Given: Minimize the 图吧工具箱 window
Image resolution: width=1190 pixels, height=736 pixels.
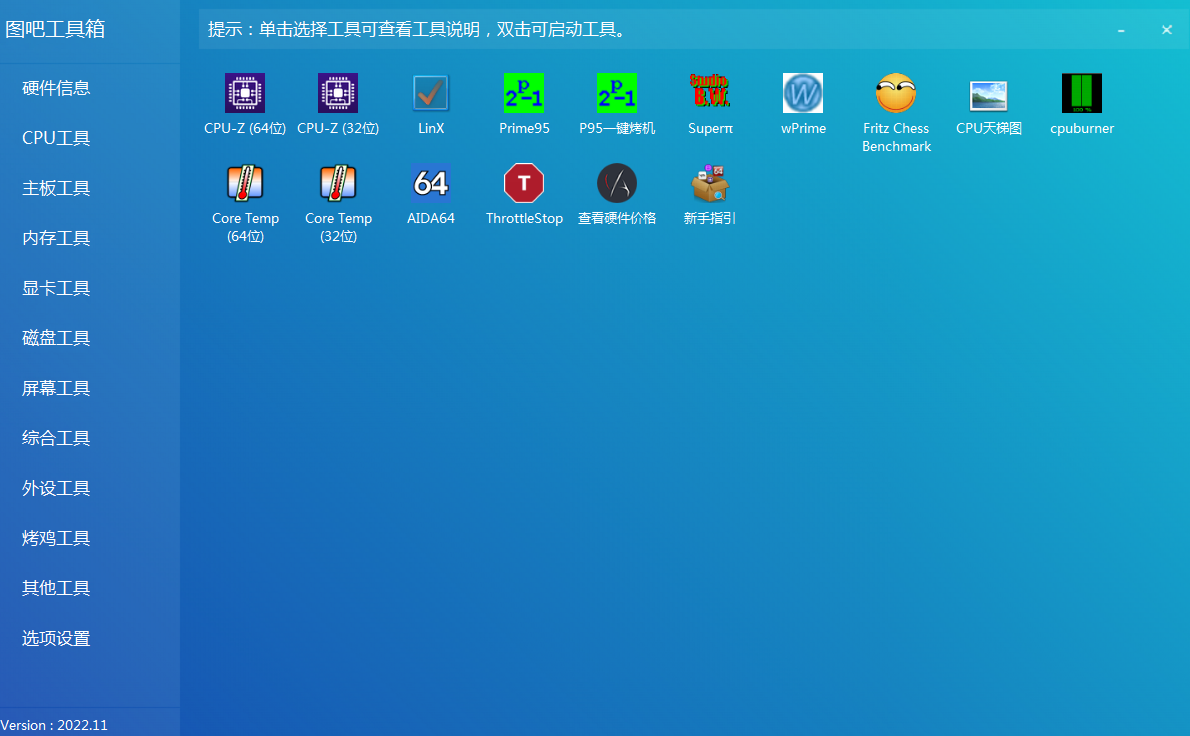Looking at the screenshot, I should click(1121, 30).
